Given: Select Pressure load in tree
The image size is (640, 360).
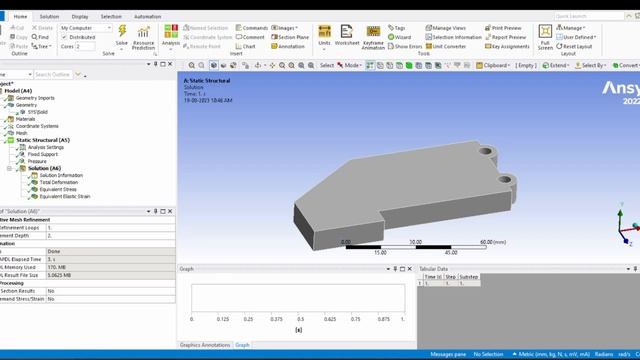Looking at the screenshot, I should pos(37,161).
